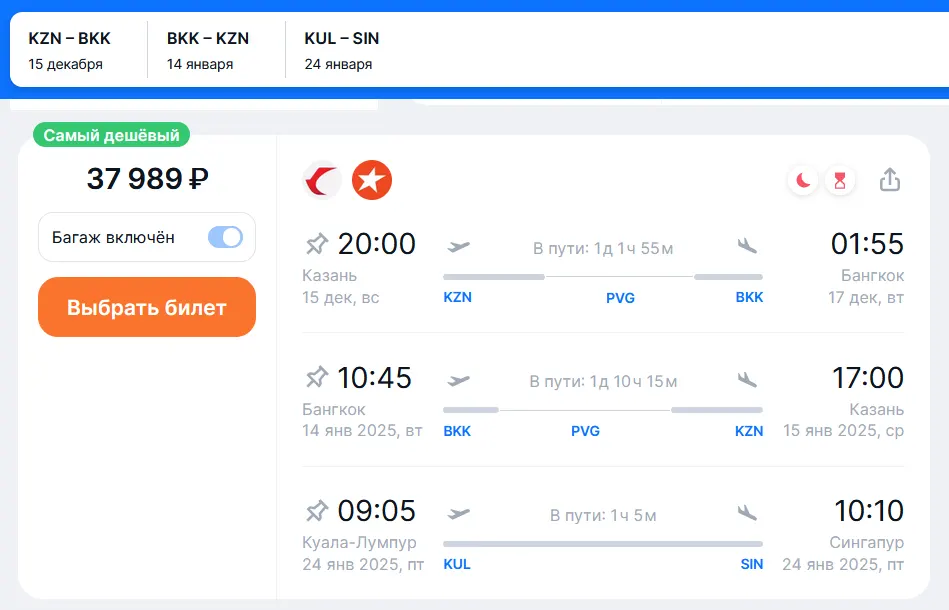The image size is (949, 610).
Task: Click the red star airline logo
Action: pos(372,180)
